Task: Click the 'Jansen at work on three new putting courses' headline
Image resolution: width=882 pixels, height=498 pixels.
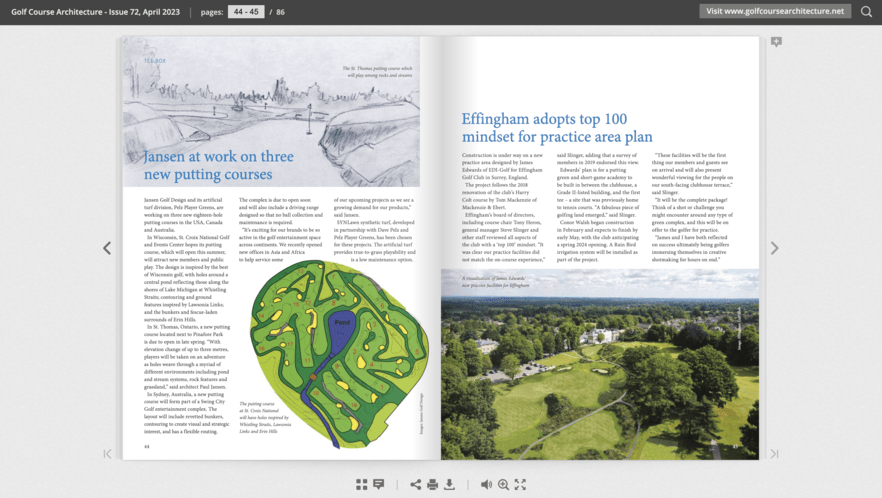Action: tap(219, 165)
